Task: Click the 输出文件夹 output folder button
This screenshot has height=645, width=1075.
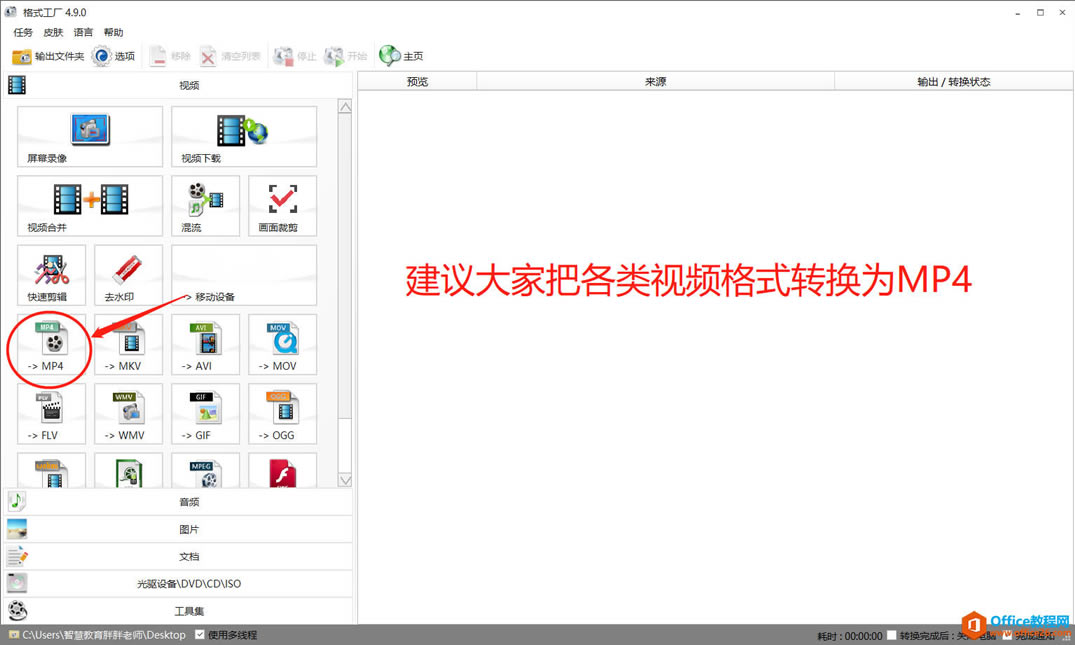Action: pyautogui.click(x=48, y=57)
